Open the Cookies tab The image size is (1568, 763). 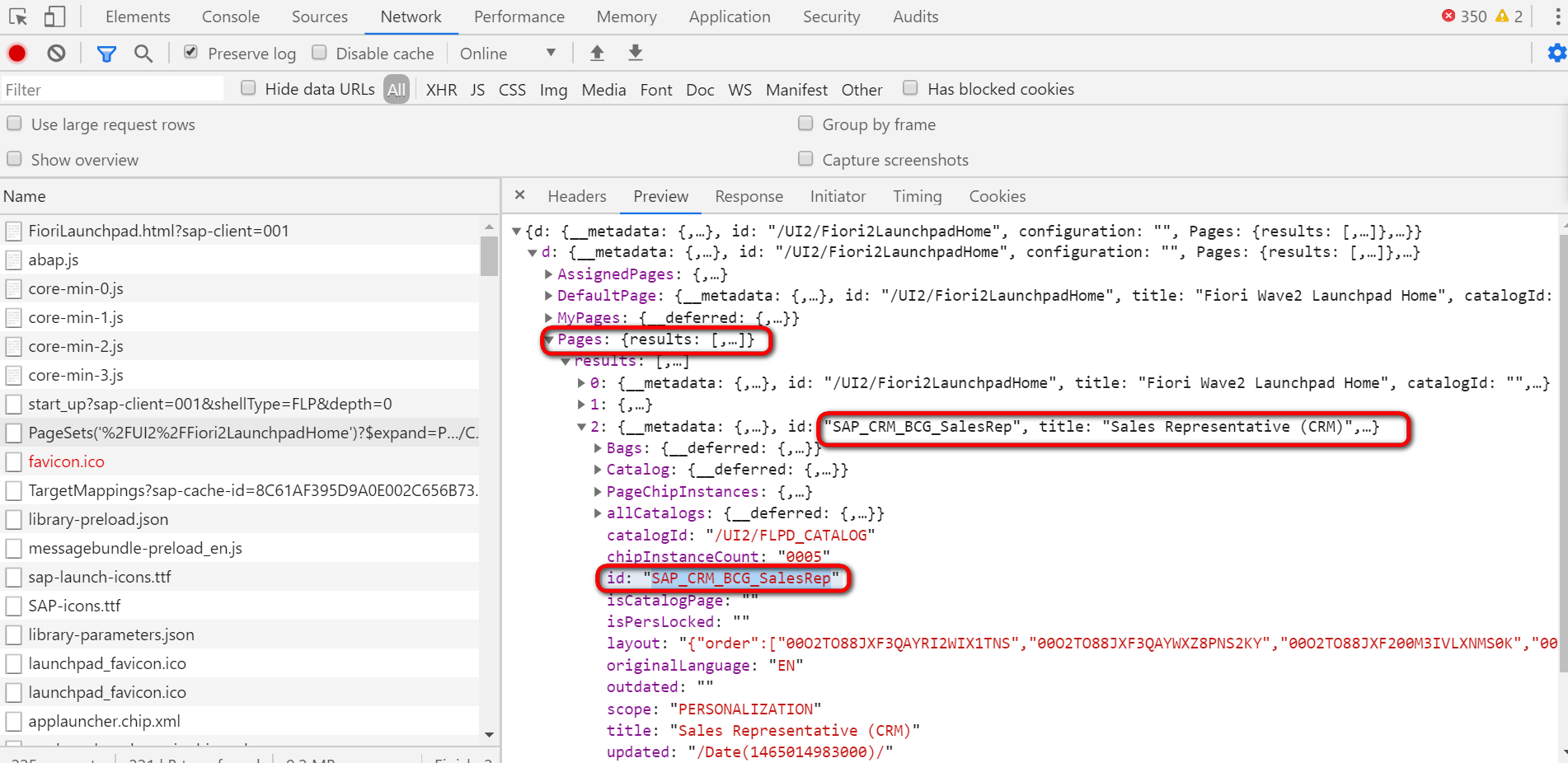997,196
